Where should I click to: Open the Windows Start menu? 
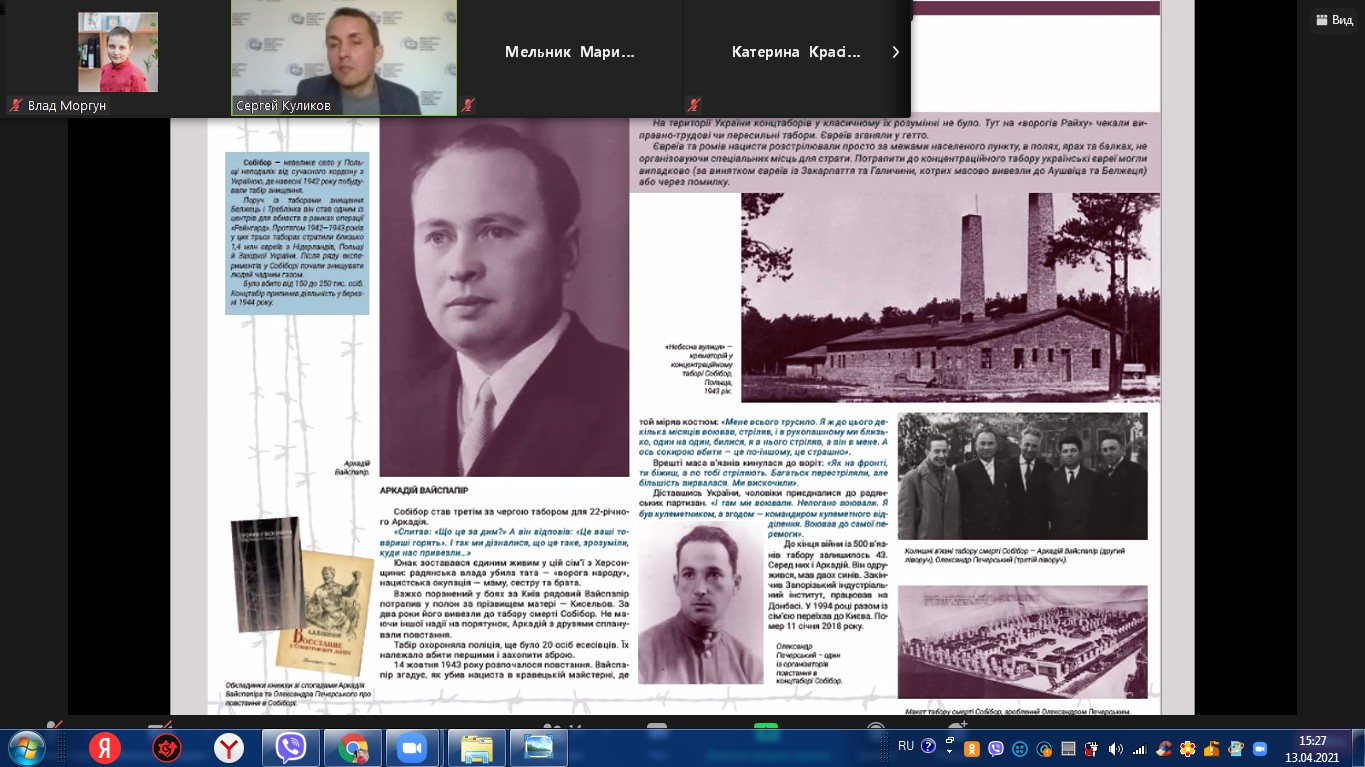tap(25, 748)
